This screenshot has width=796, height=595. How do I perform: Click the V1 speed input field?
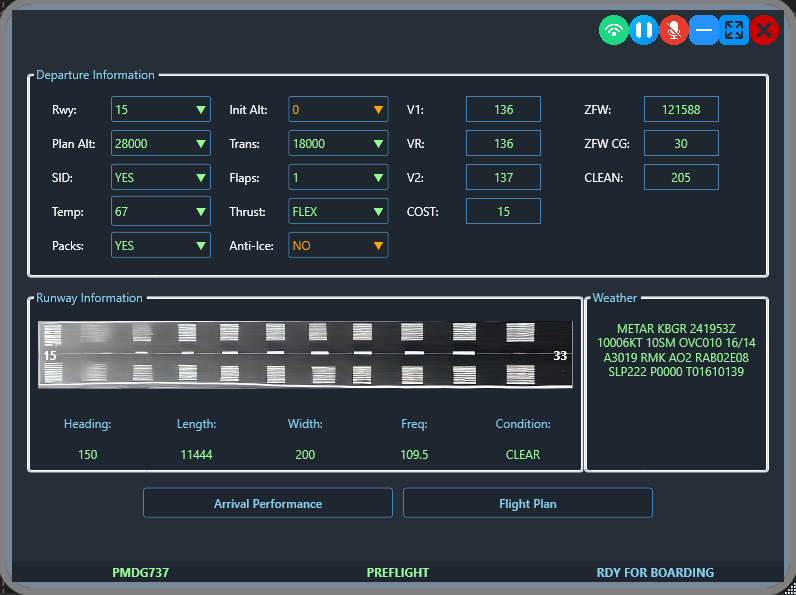[503, 110]
